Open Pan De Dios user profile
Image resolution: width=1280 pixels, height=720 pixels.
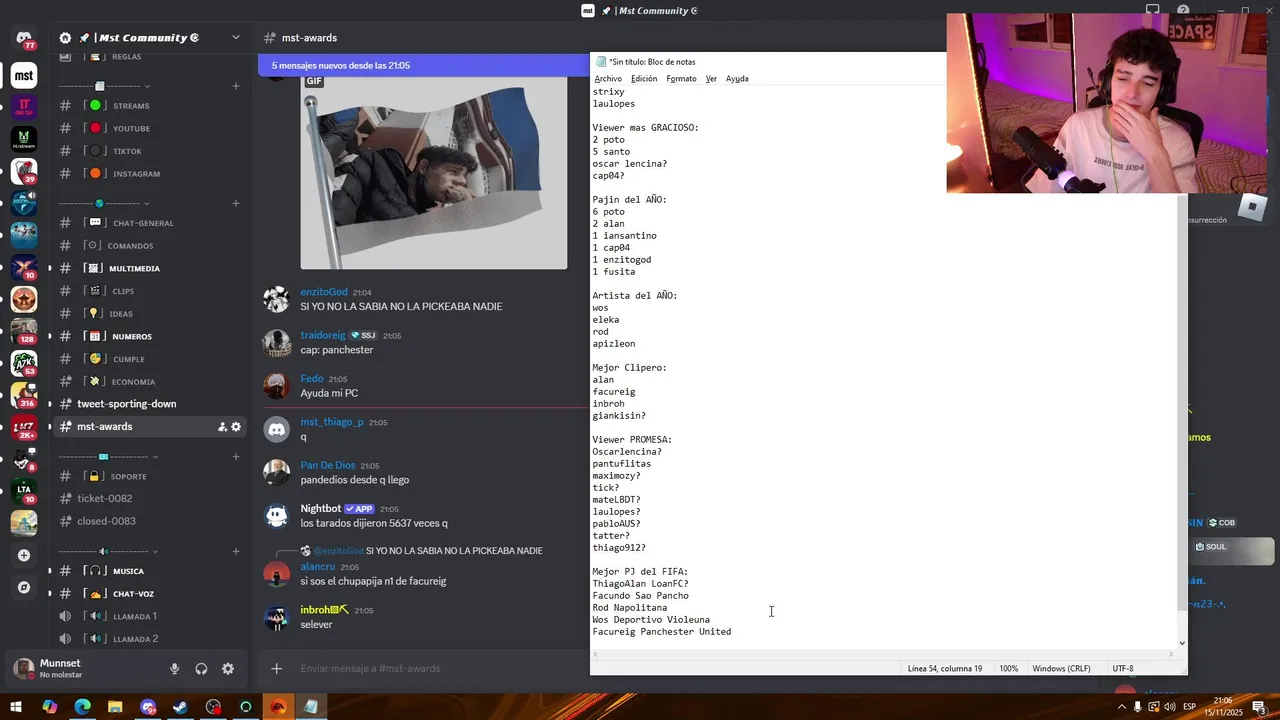pyautogui.click(x=328, y=465)
